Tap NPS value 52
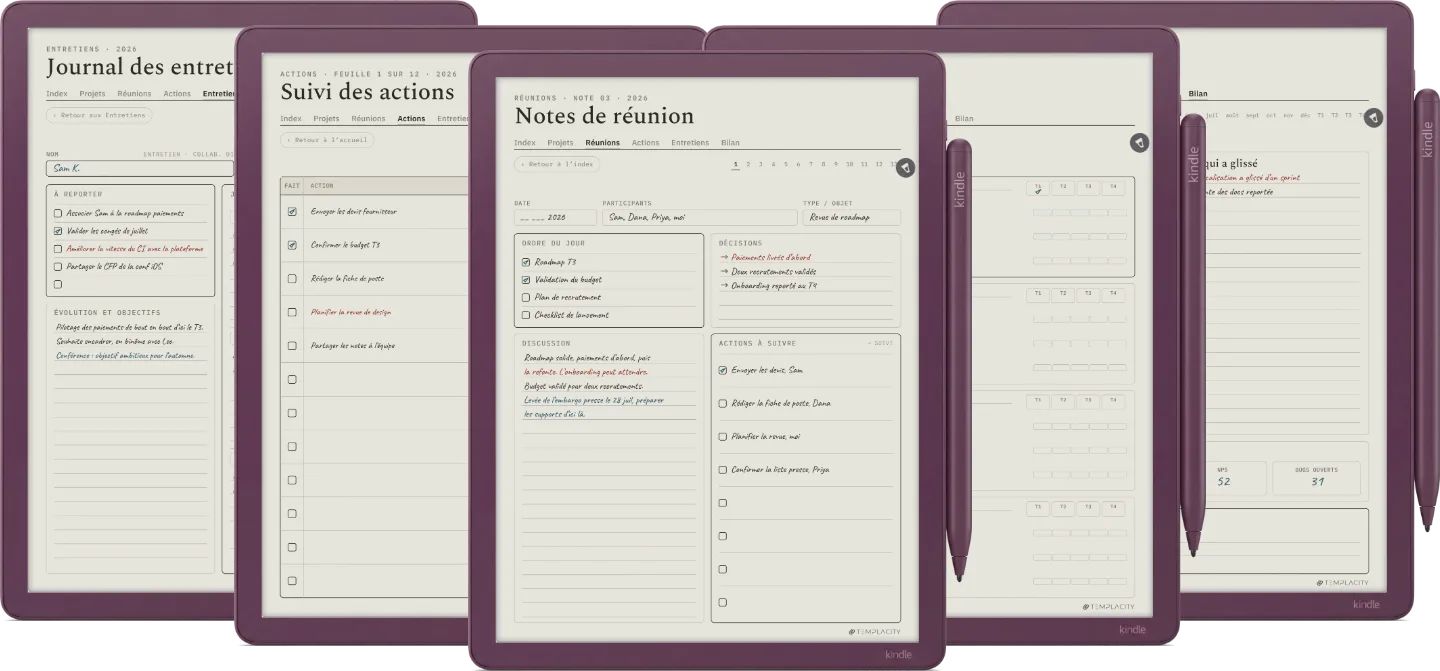This screenshot has height=671, width=1440. coord(1223,481)
